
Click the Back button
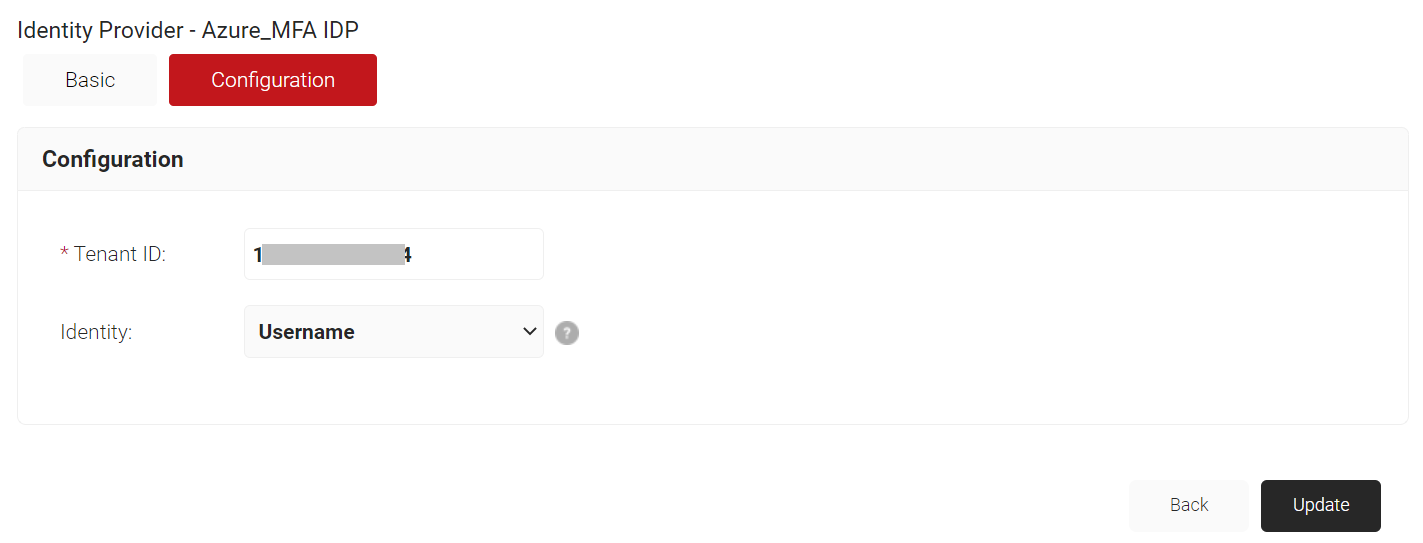pos(1189,505)
